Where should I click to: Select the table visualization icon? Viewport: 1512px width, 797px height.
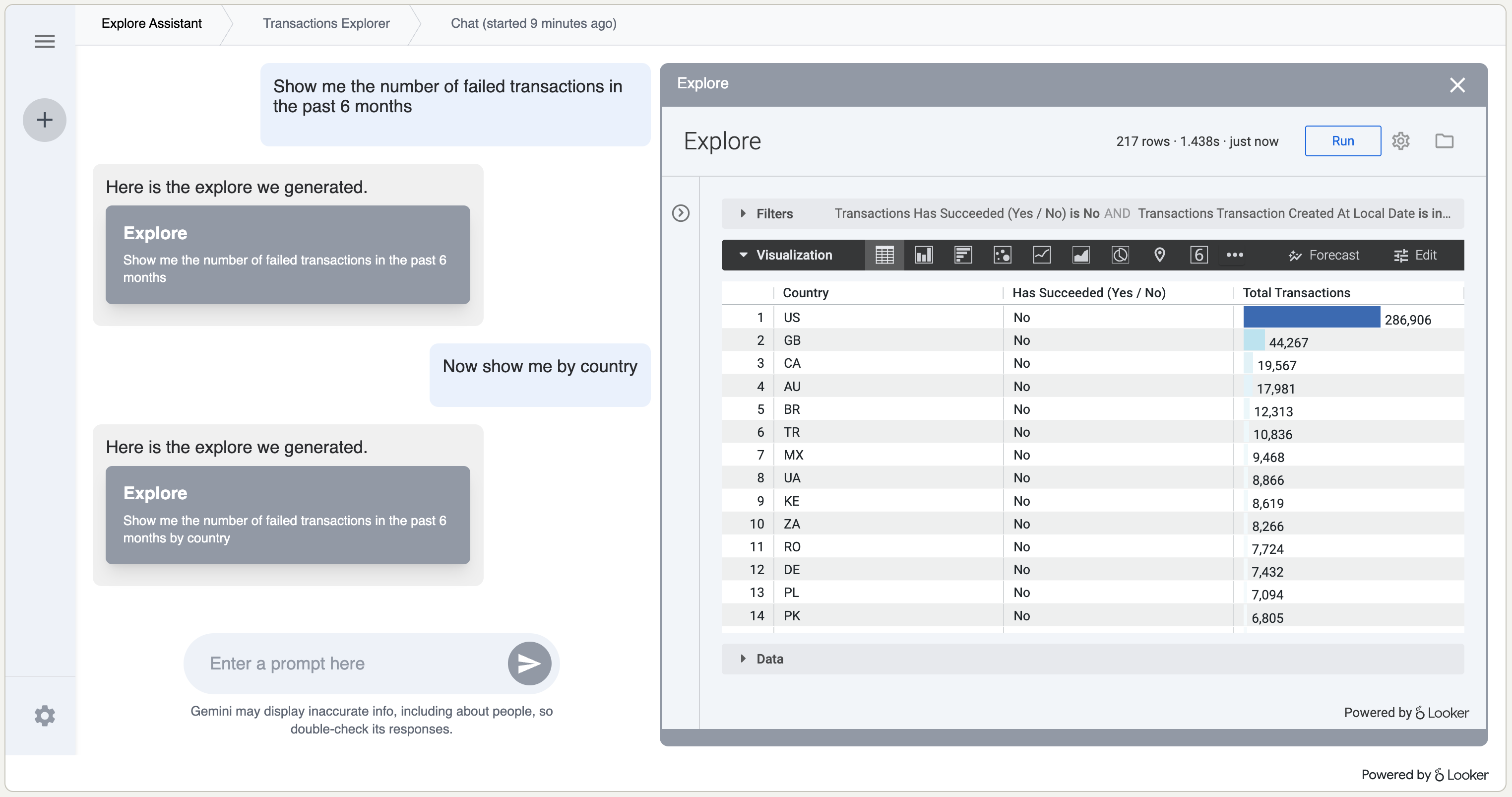[884, 255]
